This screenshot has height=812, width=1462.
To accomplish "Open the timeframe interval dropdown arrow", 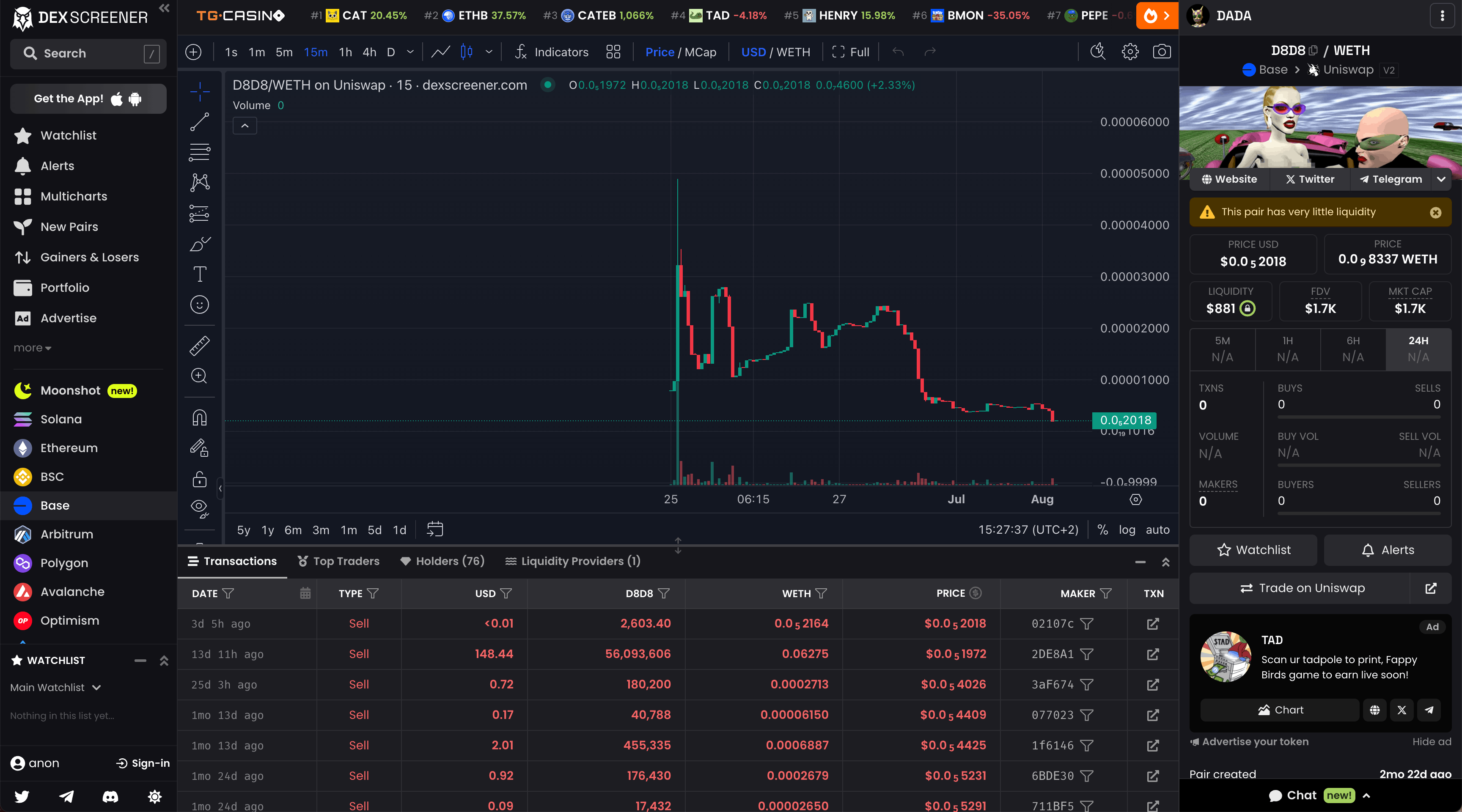I will [x=410, y=52].
